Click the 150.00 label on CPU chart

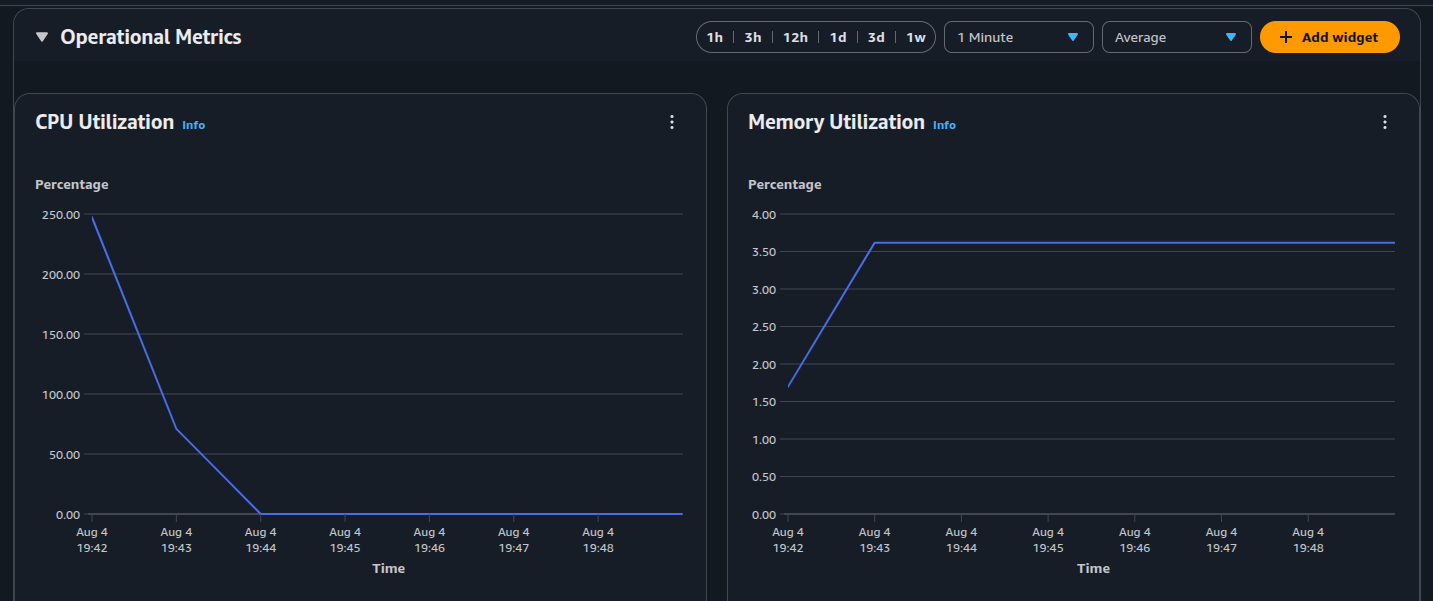pyautogui.click(x=61, y=334)
